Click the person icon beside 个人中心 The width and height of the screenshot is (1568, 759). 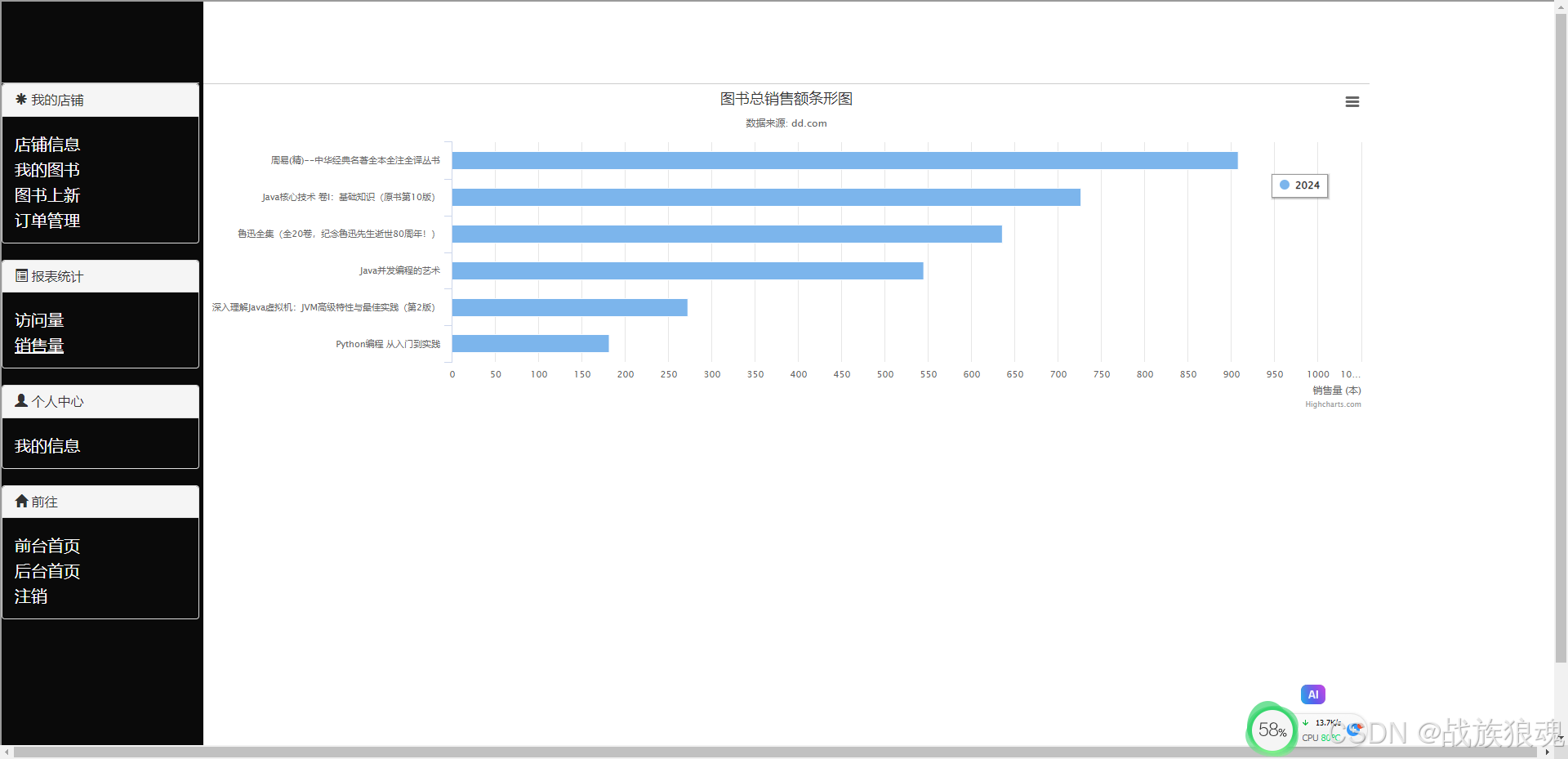(x=20, y=400)
